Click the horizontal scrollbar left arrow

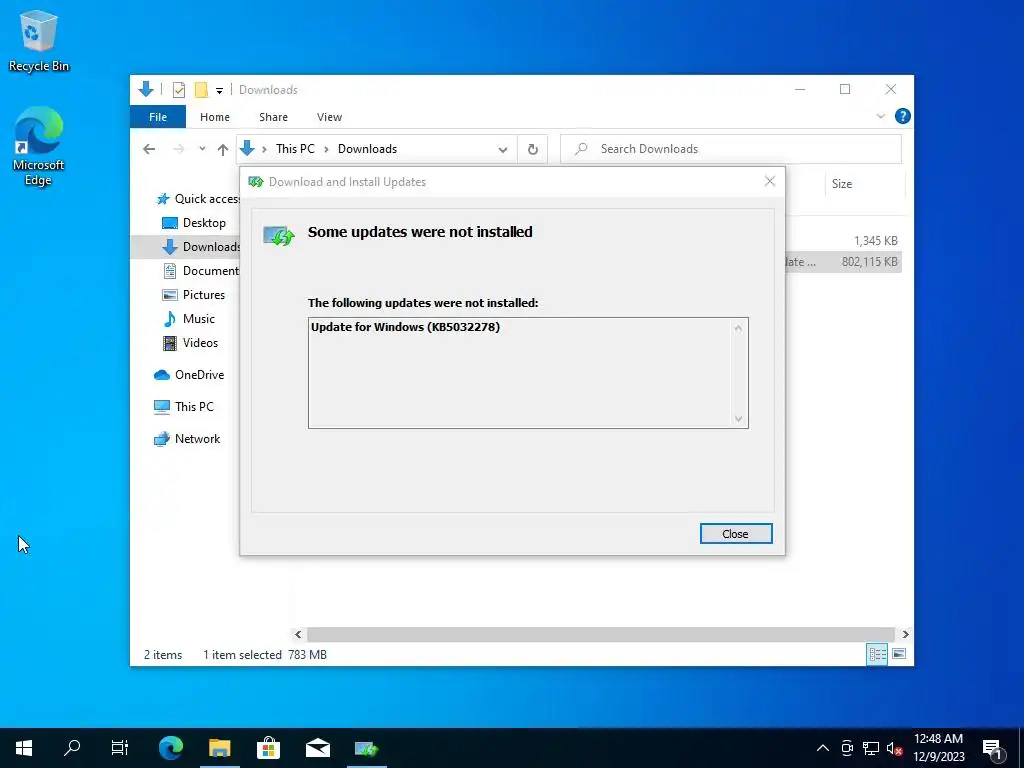[298, 634]
